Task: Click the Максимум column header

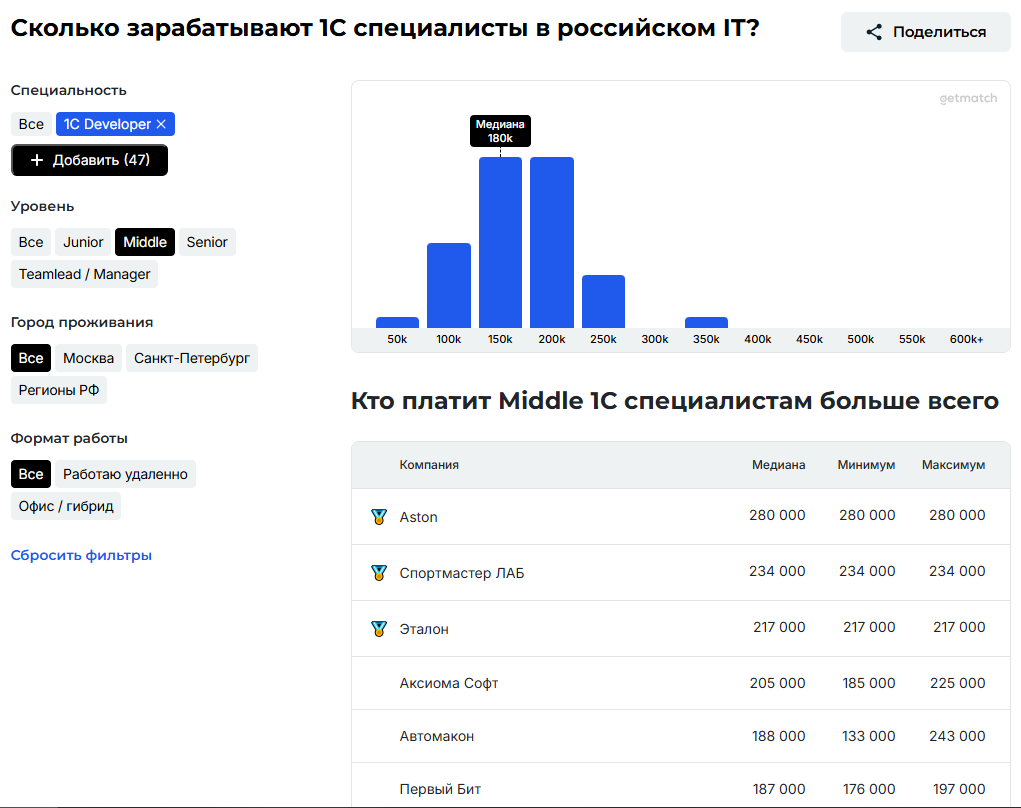Action: (953, 465)
